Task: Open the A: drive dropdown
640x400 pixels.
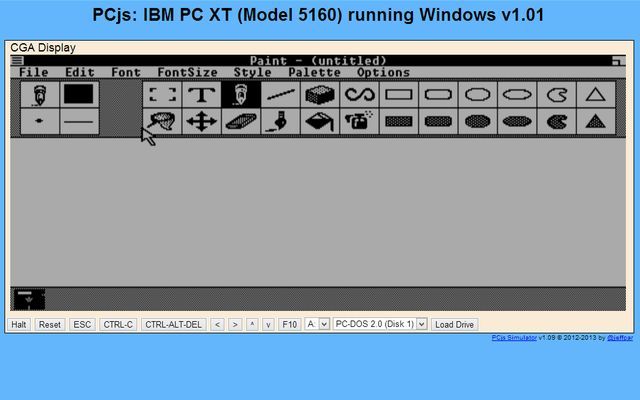Action: coord(317,324)
